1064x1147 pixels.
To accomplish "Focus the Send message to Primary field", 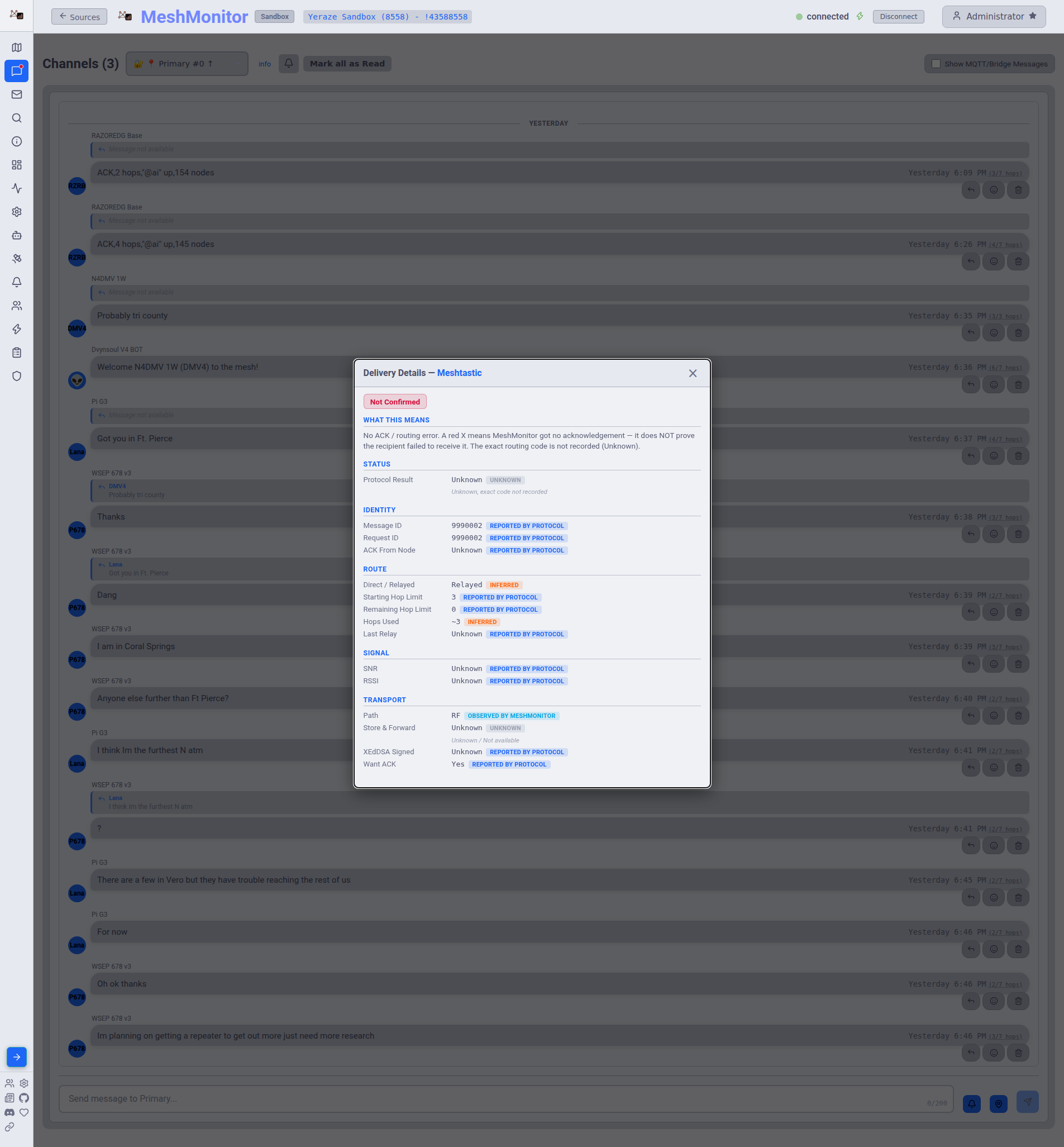I will coord(506,1099).
